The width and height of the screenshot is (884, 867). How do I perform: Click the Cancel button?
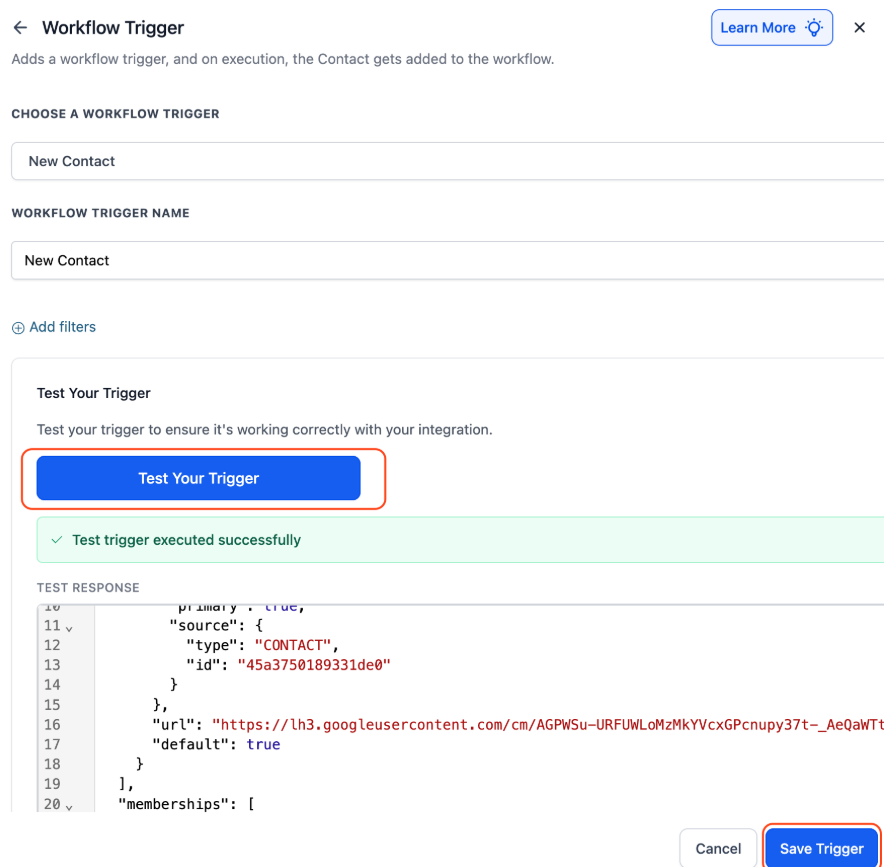(718, 848)
